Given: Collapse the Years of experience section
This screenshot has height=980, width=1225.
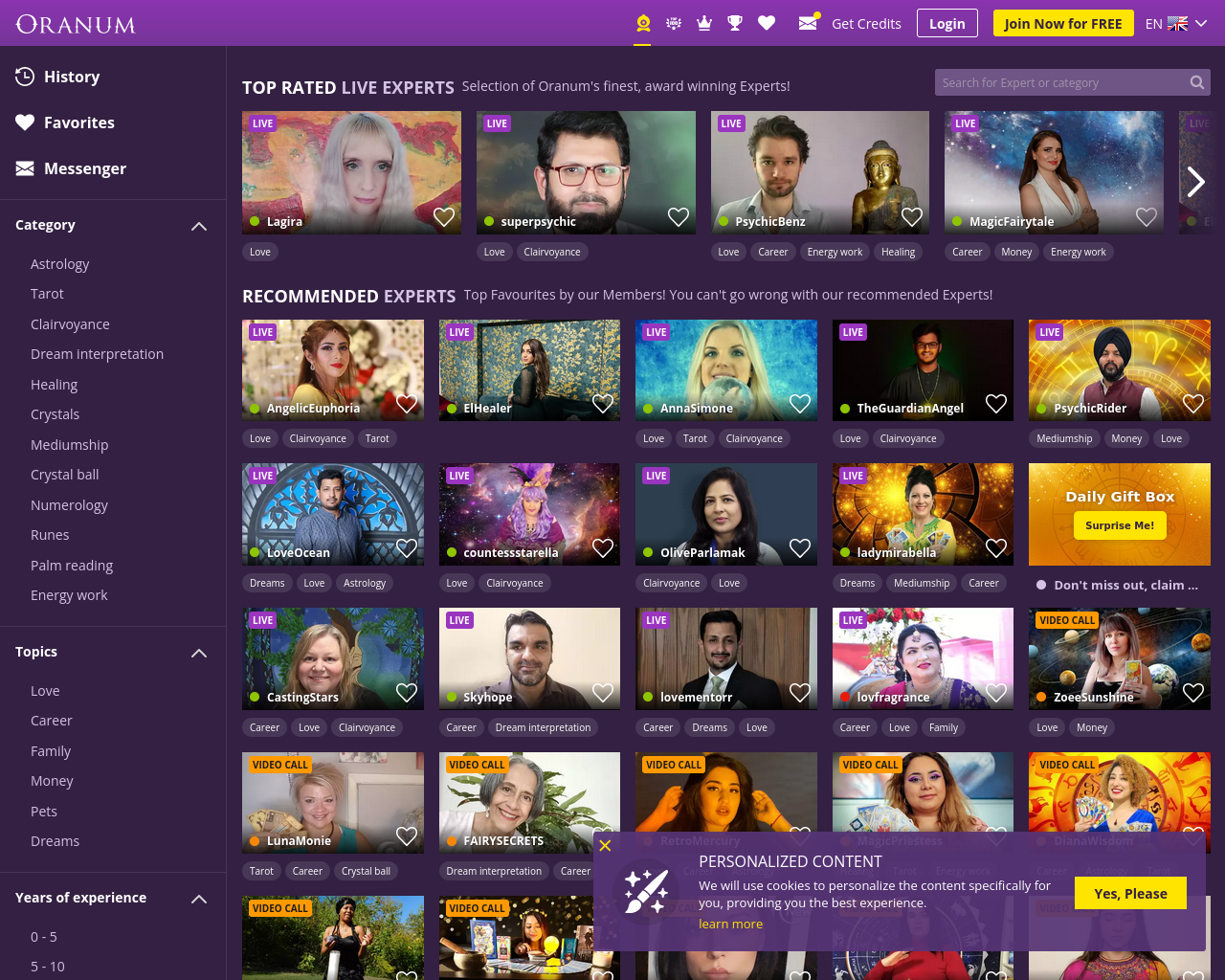Looking at the screenshot, I should 199,899.
